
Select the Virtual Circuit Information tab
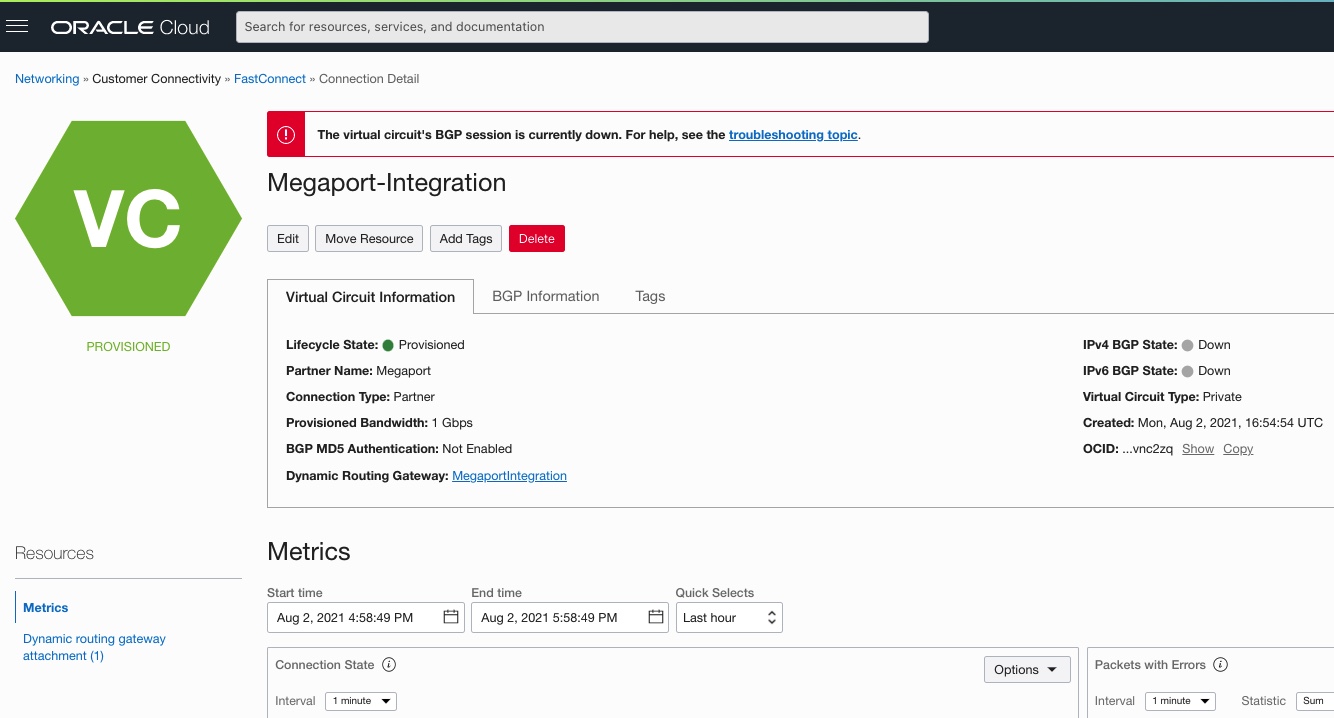[x=370, y=297]
